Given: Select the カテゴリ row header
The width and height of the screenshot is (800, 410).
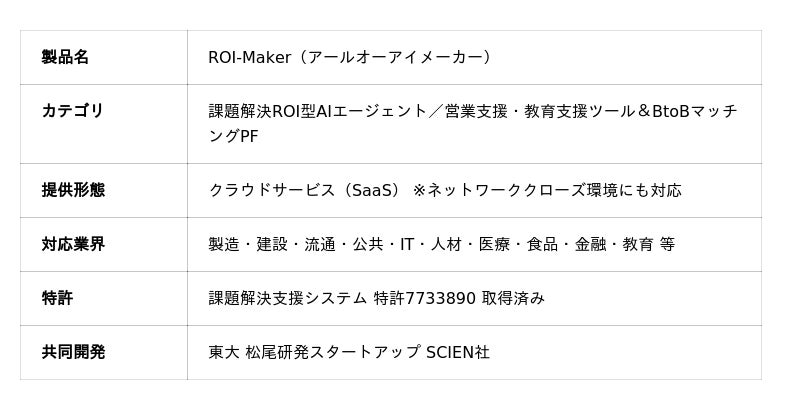Looking at the screenshot, I should pos(72,111).
